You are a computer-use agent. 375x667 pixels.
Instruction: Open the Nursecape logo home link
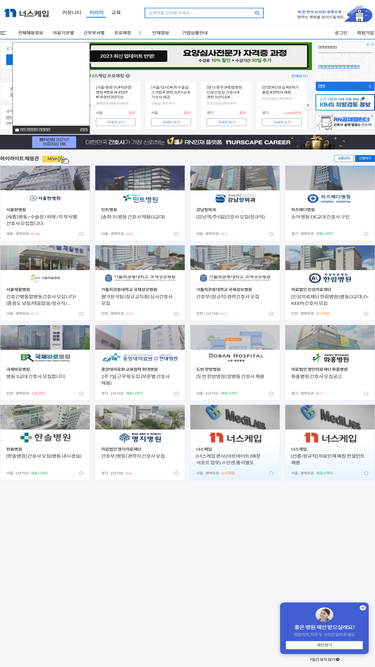(26, 13)
